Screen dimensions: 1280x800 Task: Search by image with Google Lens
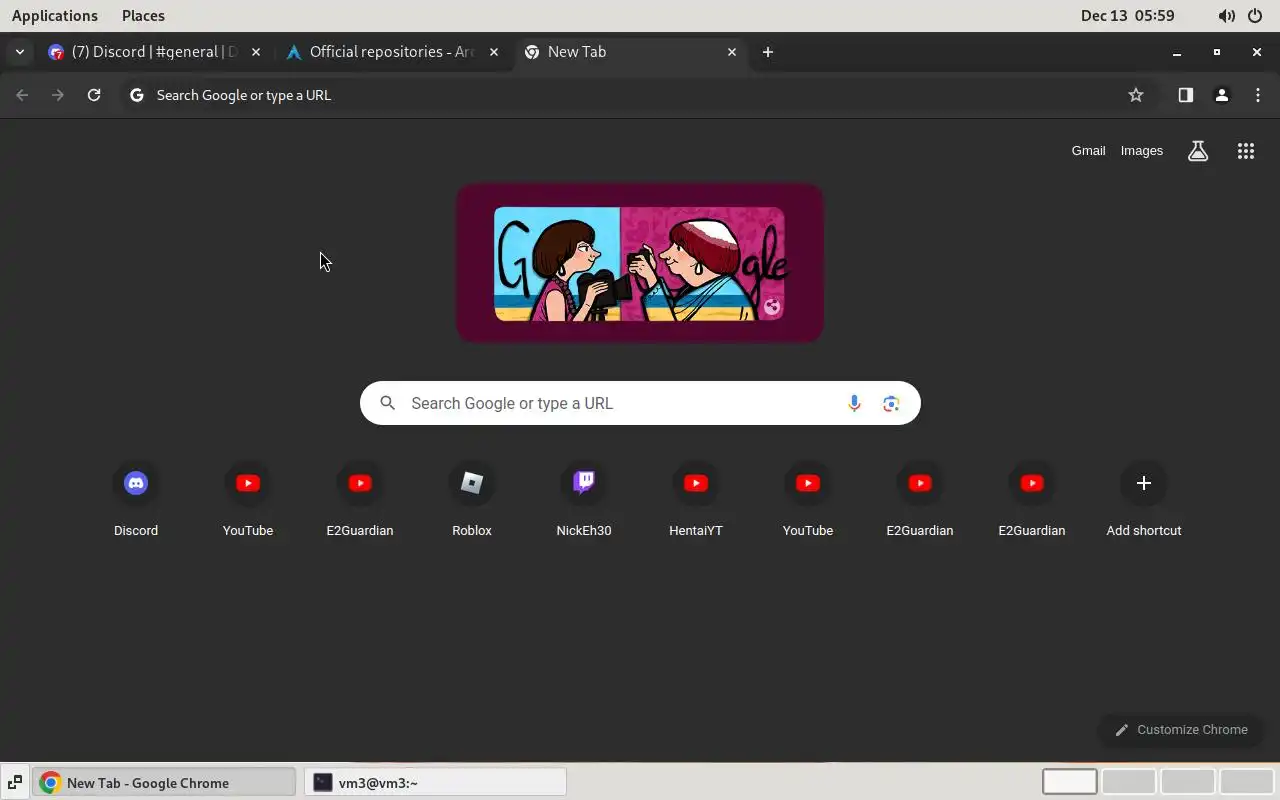pos(891,403)
